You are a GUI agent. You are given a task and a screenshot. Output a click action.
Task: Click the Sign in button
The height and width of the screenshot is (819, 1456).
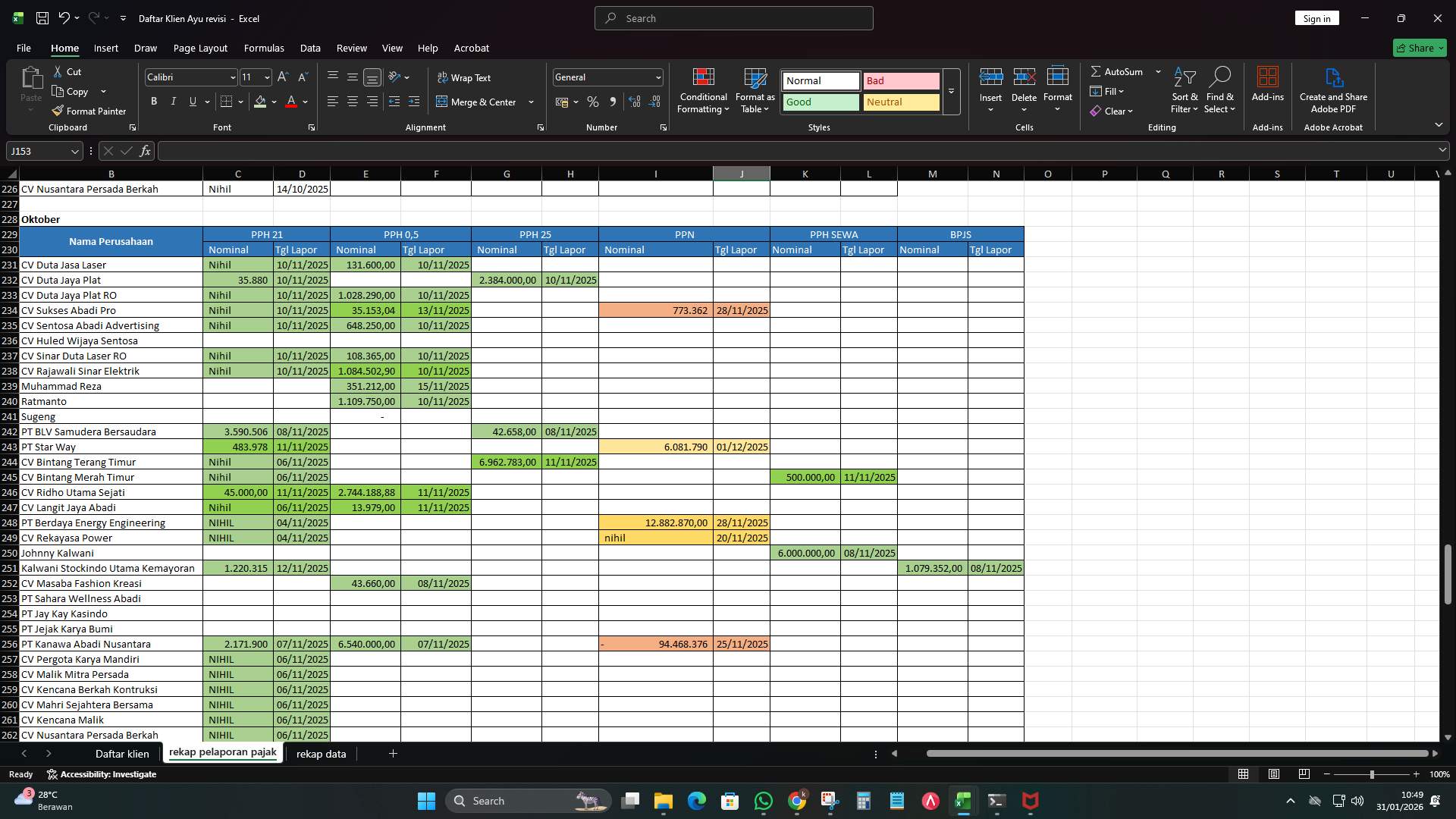(1316, 17)
